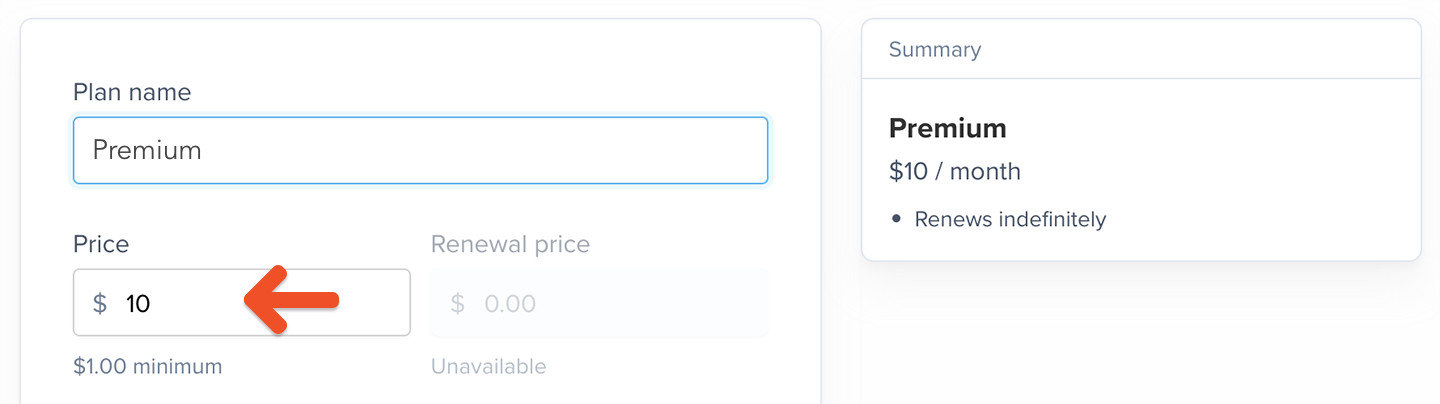Click the "Renews indefinitely" text
Image resolution: width=1440 pixels, height=404 pixels.
[1010, 219]
